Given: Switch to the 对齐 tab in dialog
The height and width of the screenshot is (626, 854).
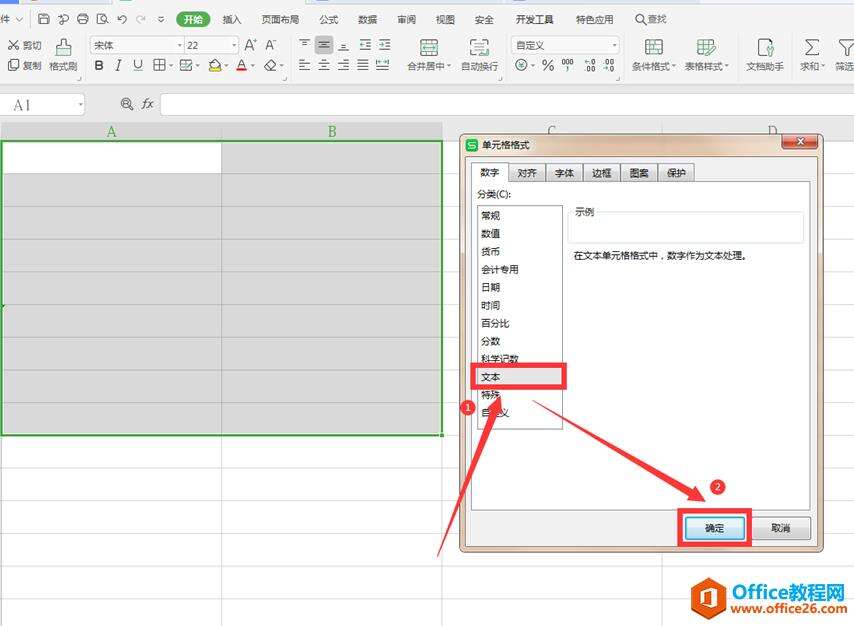Looking at the screenshot, I should [527, 173].
